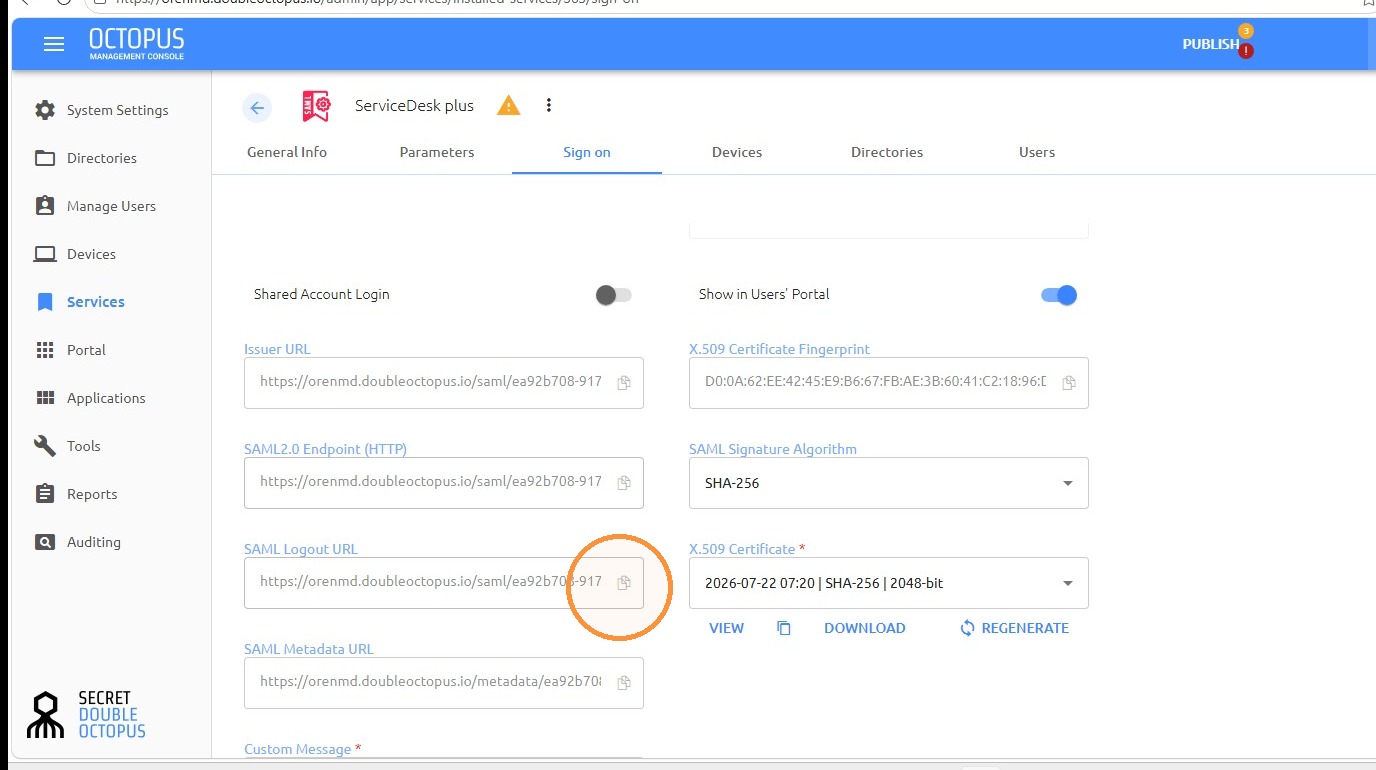
Task: Go to Manage Users in the sidebar
Action: (111, 206)
